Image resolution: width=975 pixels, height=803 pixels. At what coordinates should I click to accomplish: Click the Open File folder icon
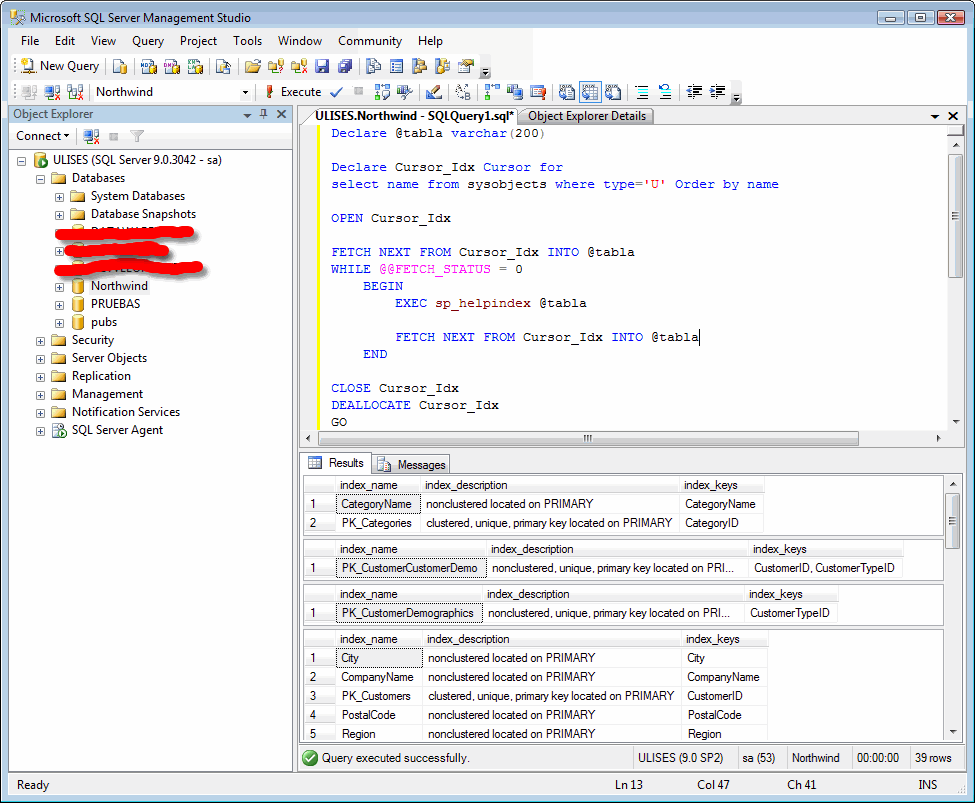(x=252, y=67)
